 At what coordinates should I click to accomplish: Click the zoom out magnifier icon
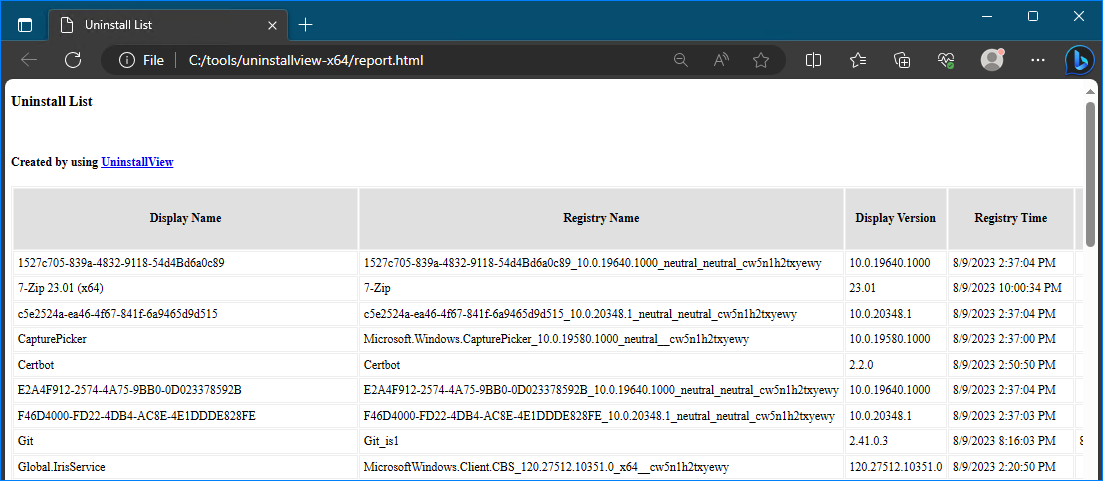(x=680, y=60)
